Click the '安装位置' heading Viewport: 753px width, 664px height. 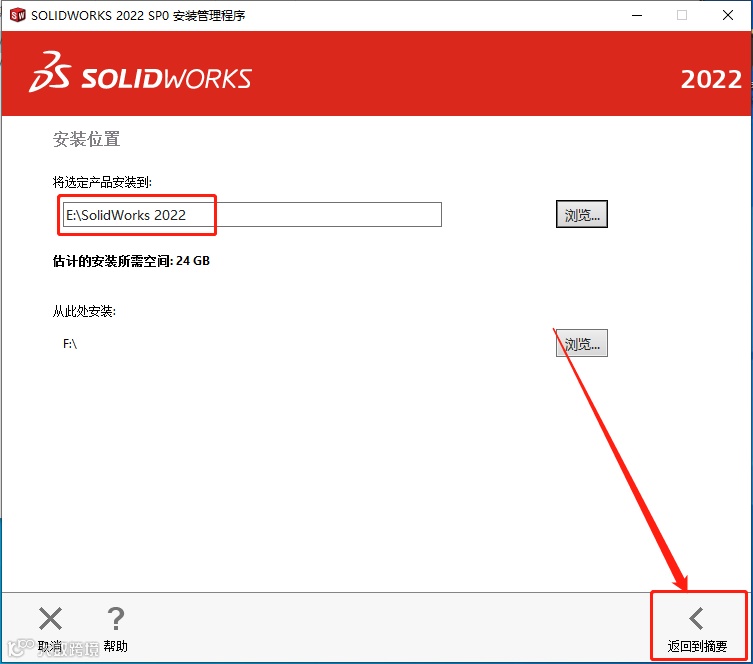(x=86, y=139)
